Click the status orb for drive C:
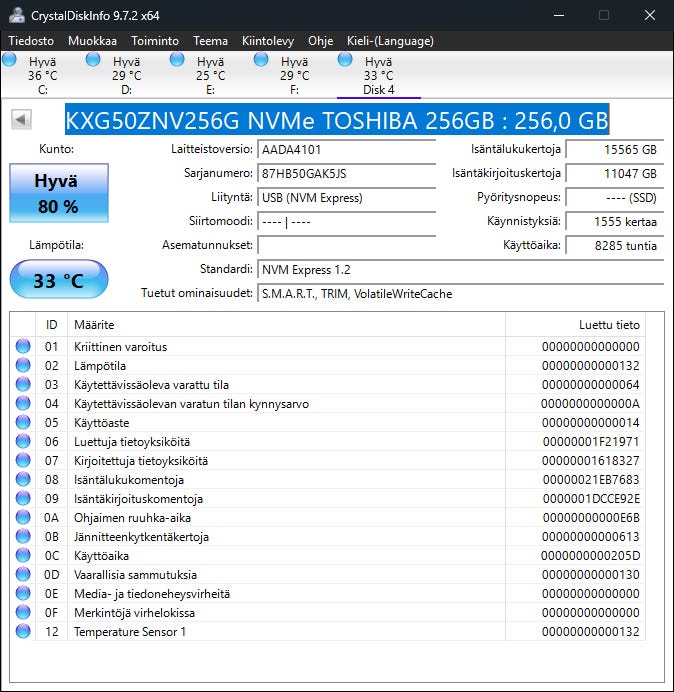The width and height of the screenshot is (674, 692). pos(10,60)
